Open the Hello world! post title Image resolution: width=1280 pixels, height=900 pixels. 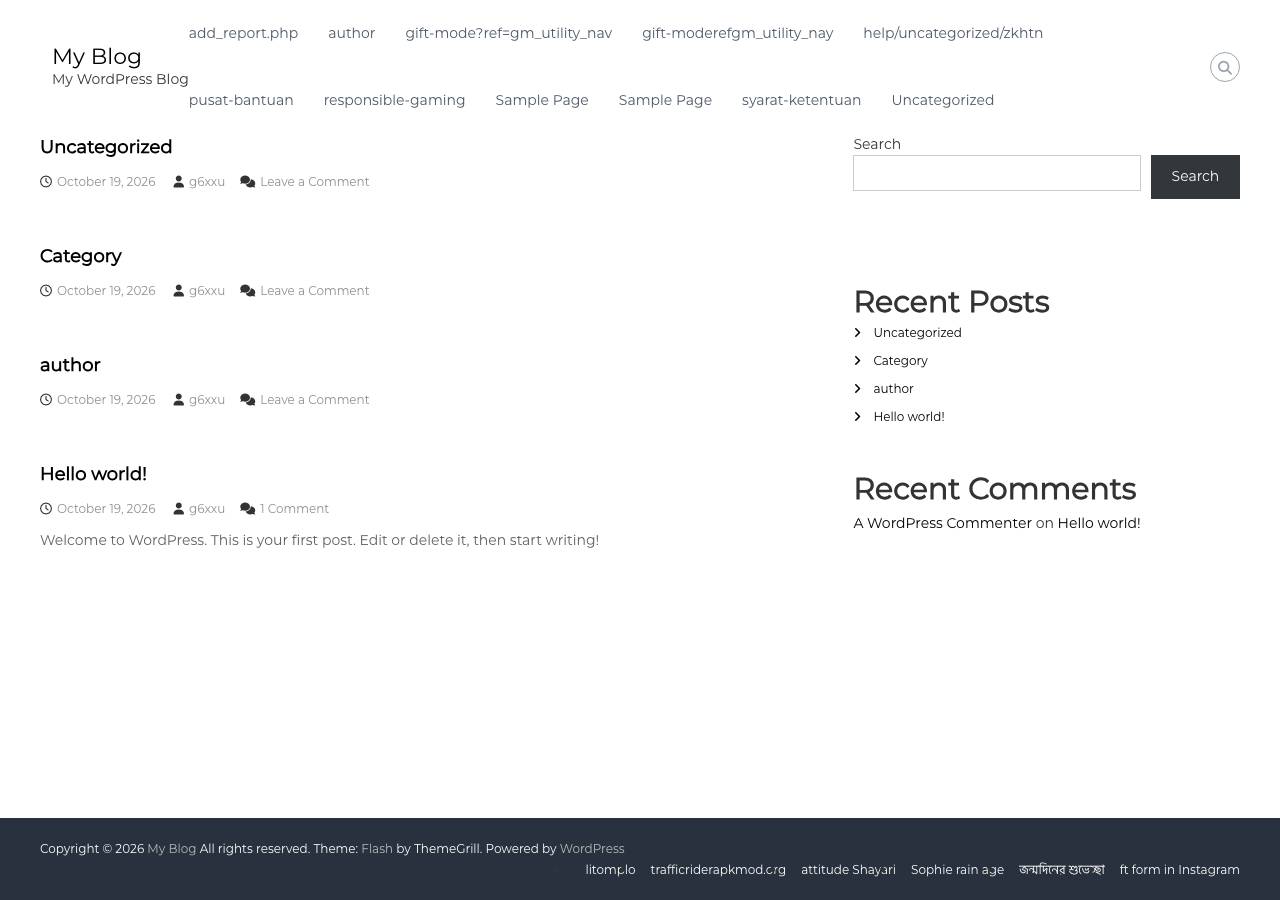click(x=93, y=474)
